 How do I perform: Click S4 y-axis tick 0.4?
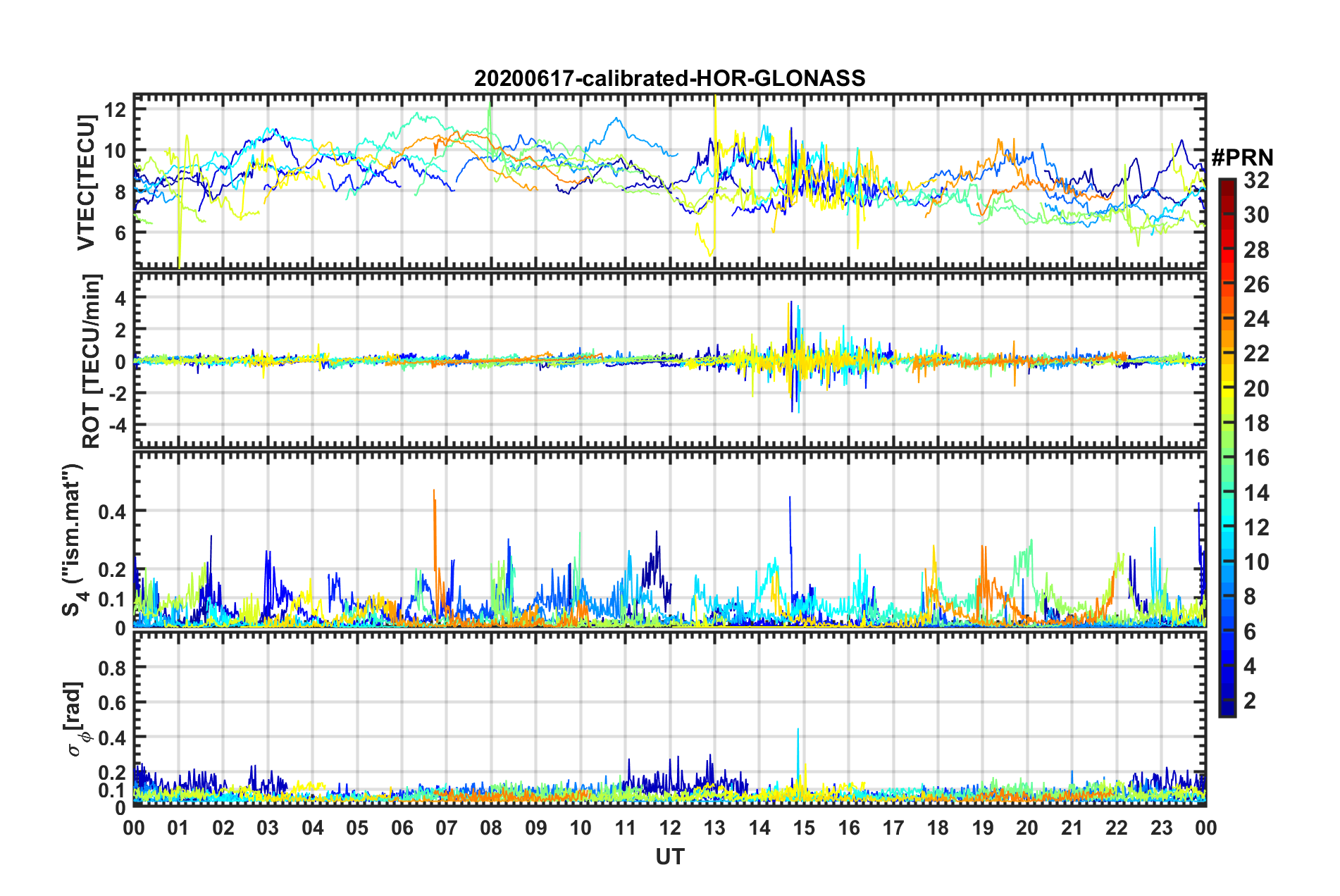[113, 511]
